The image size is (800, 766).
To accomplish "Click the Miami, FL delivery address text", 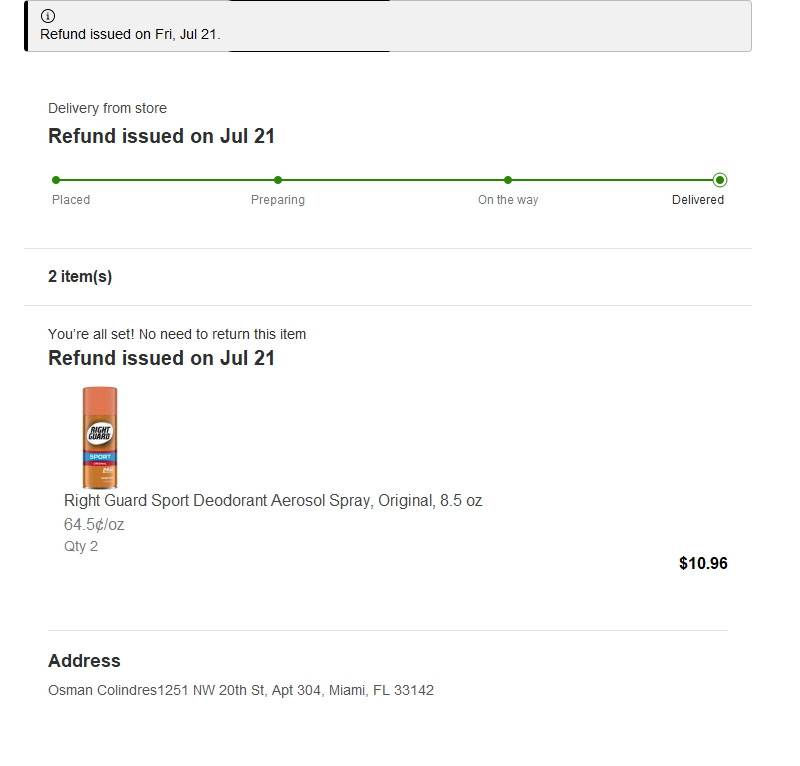I will point(241,690).
